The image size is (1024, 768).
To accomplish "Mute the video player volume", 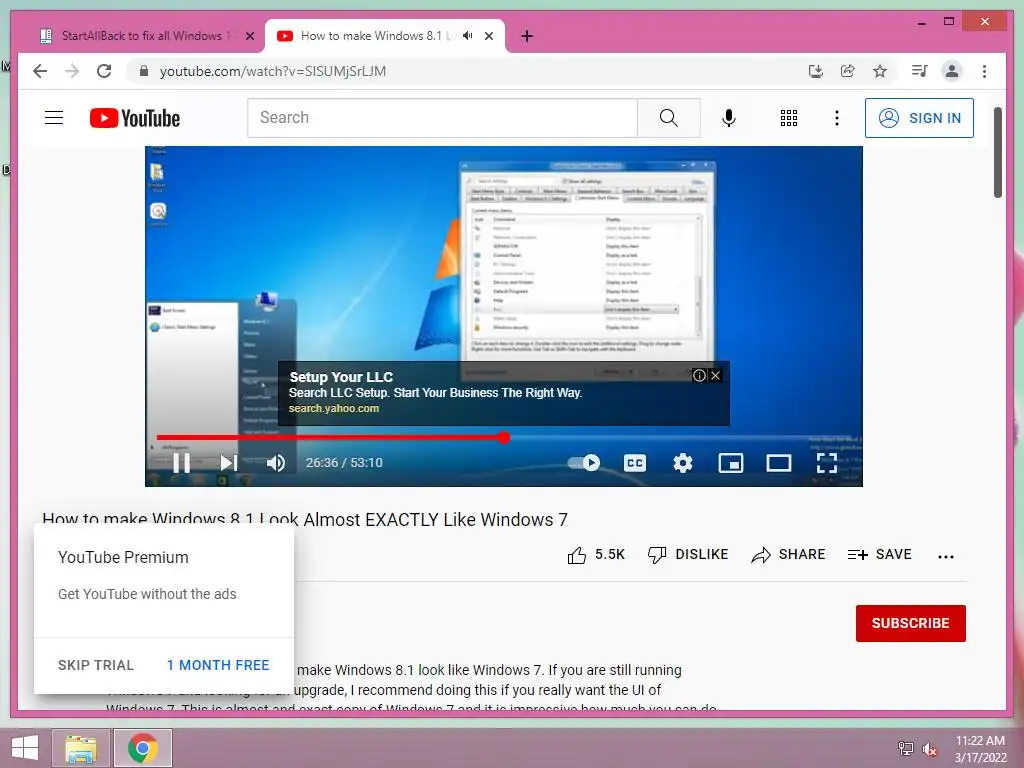I will [276, 463].
